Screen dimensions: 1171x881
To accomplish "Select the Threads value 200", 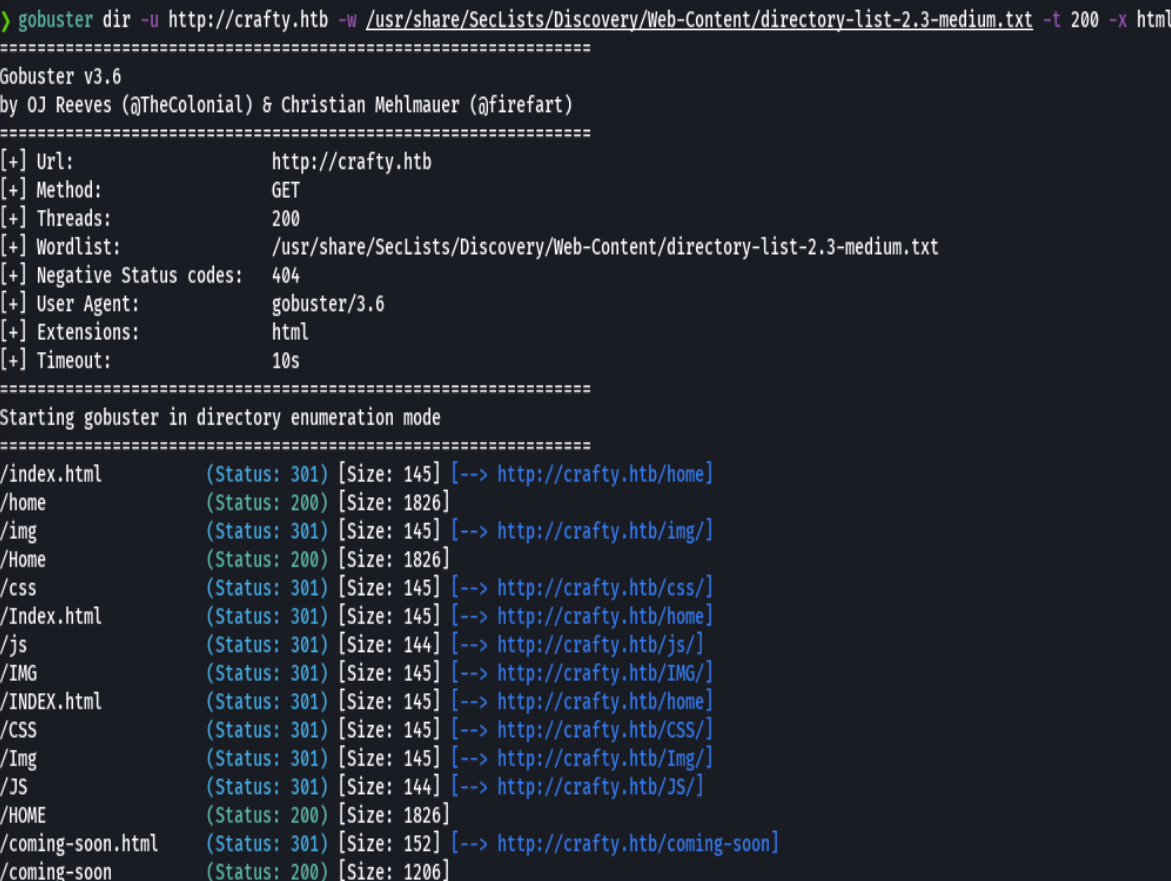I will click(283, 218).
